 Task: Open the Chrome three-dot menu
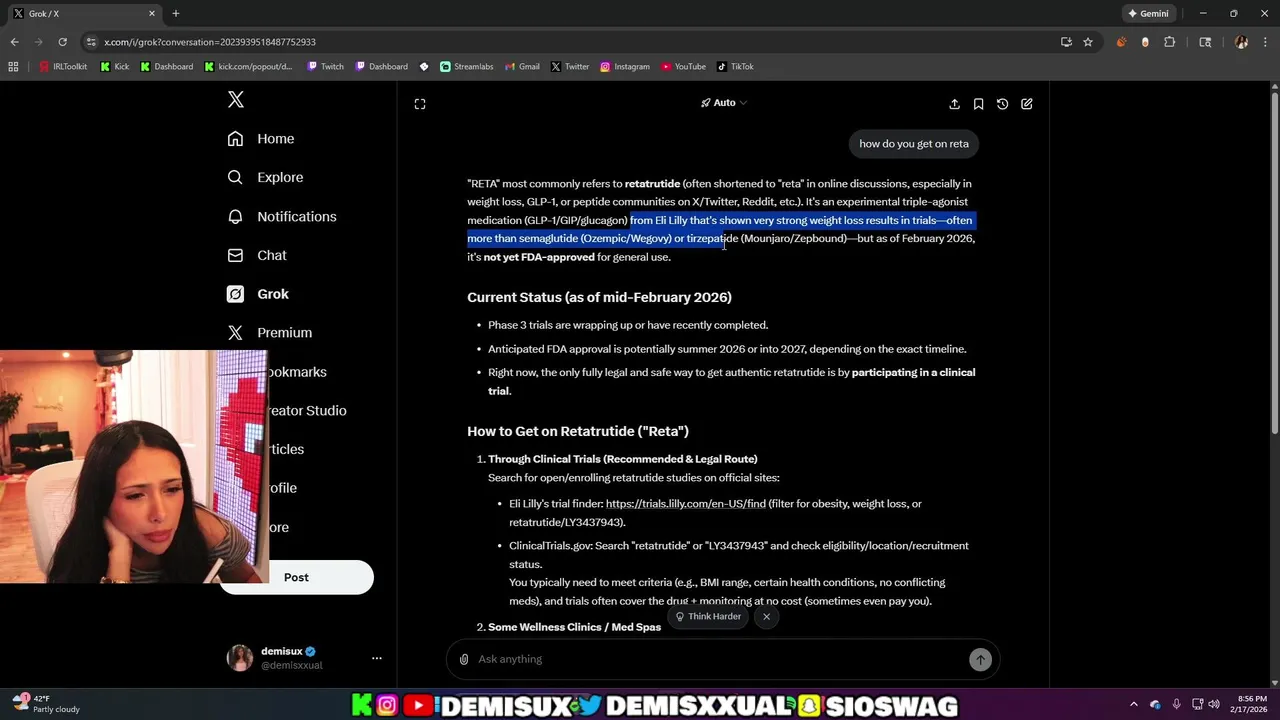point(1265,42)
